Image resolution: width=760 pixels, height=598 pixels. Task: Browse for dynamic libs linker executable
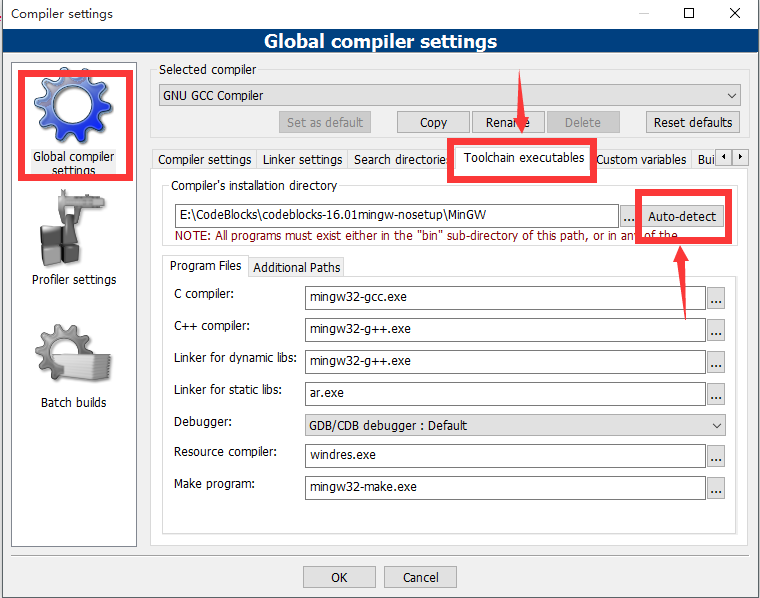715,362
